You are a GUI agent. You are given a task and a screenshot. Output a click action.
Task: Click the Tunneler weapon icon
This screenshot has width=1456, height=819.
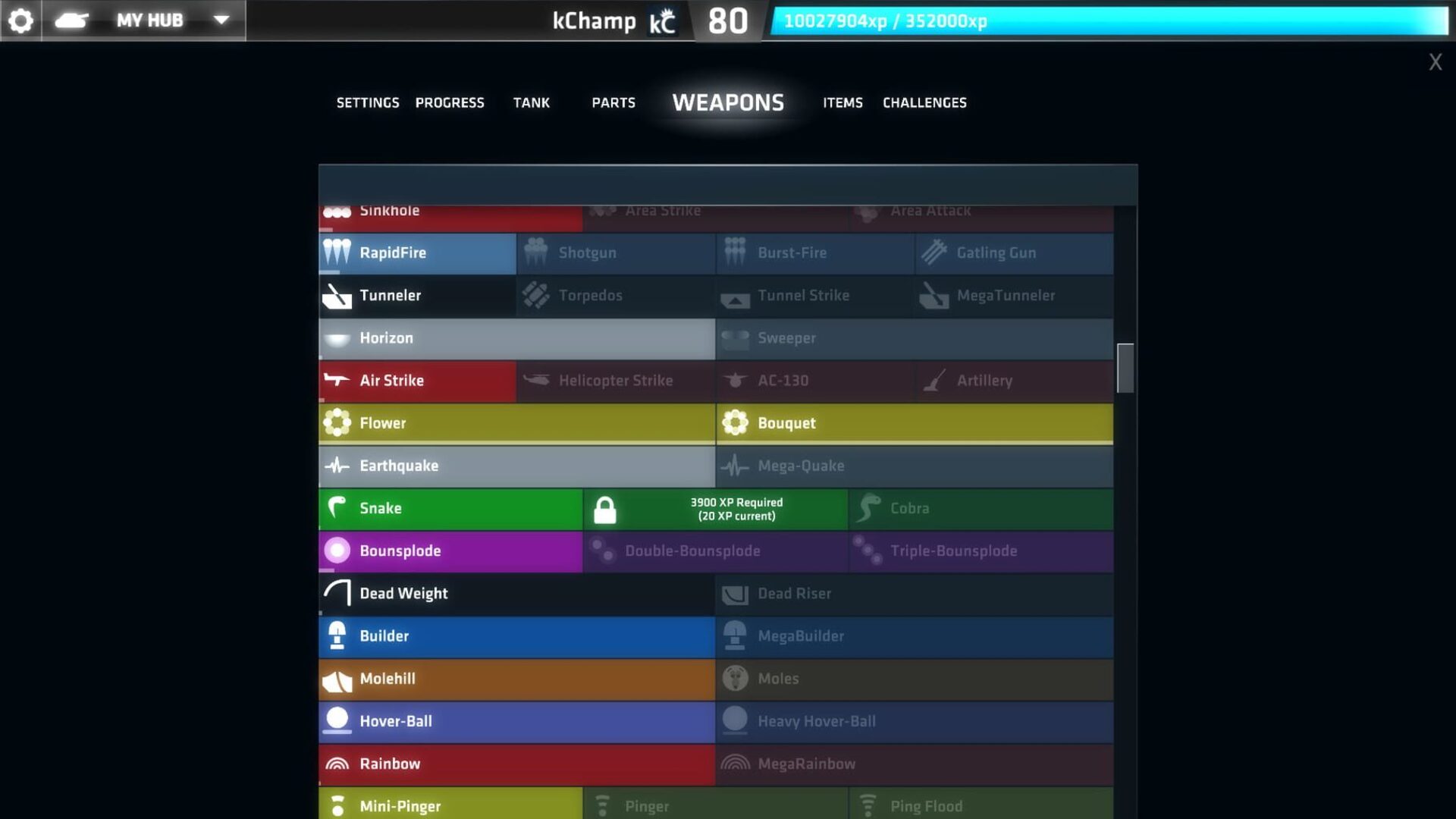coord(337,295)
